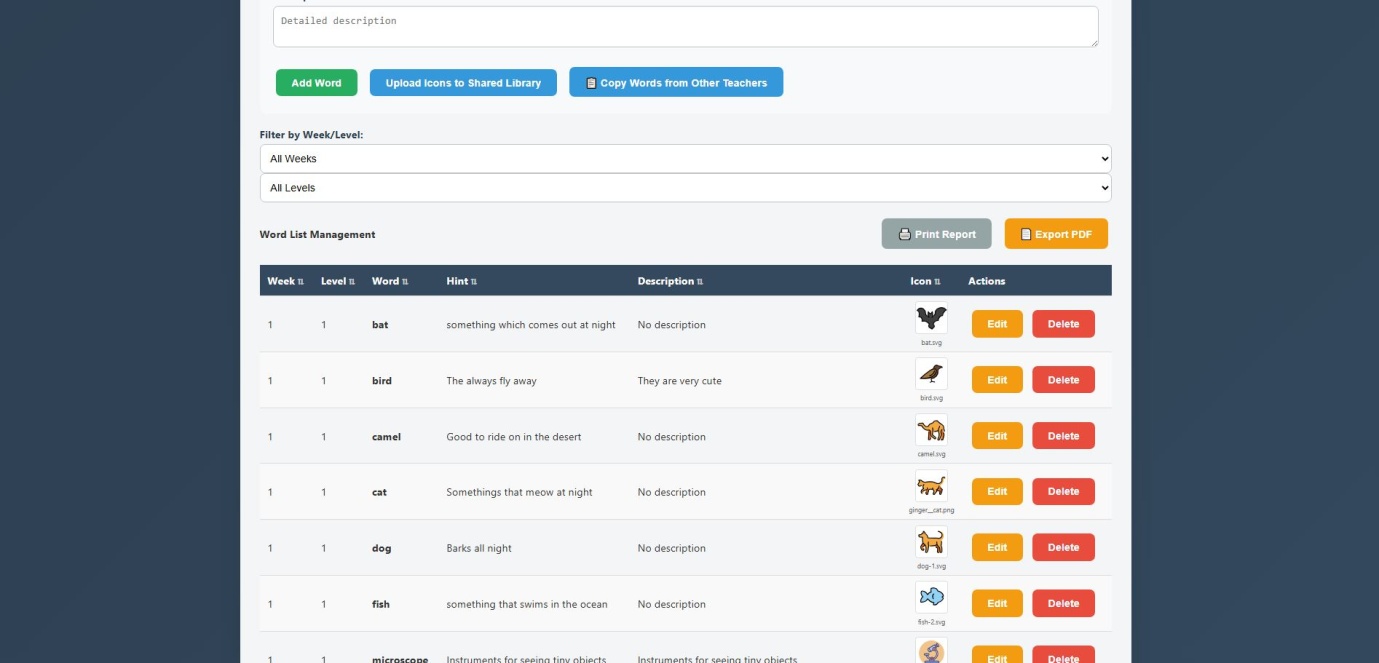Sort table by Word column header
Image resolution: width=1379 pixels, height=663 pixels.
point(389,281)
